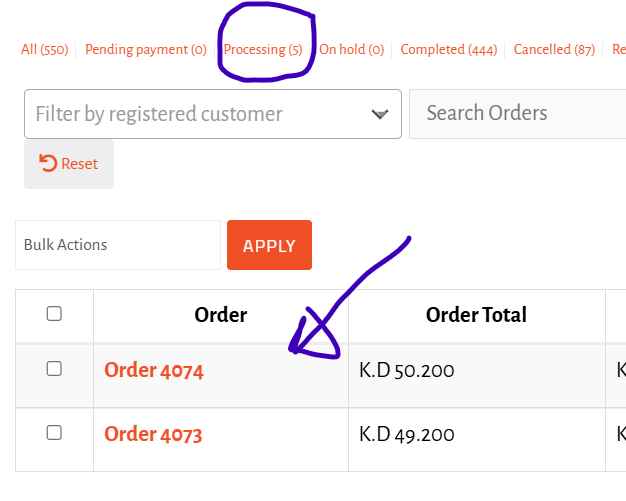Screen dimensions: 626x501
Task: Expand the Bulk Actions dropdown
Action: tap(118, 245)
